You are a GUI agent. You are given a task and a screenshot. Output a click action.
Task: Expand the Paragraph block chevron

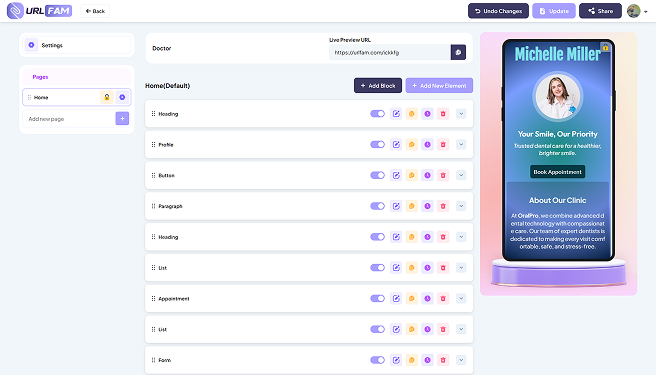click(x=461, y=206)
